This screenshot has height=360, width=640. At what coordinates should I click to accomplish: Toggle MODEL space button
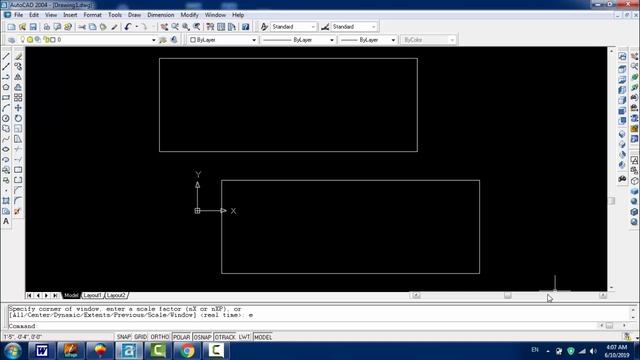[x=263, y=337]
